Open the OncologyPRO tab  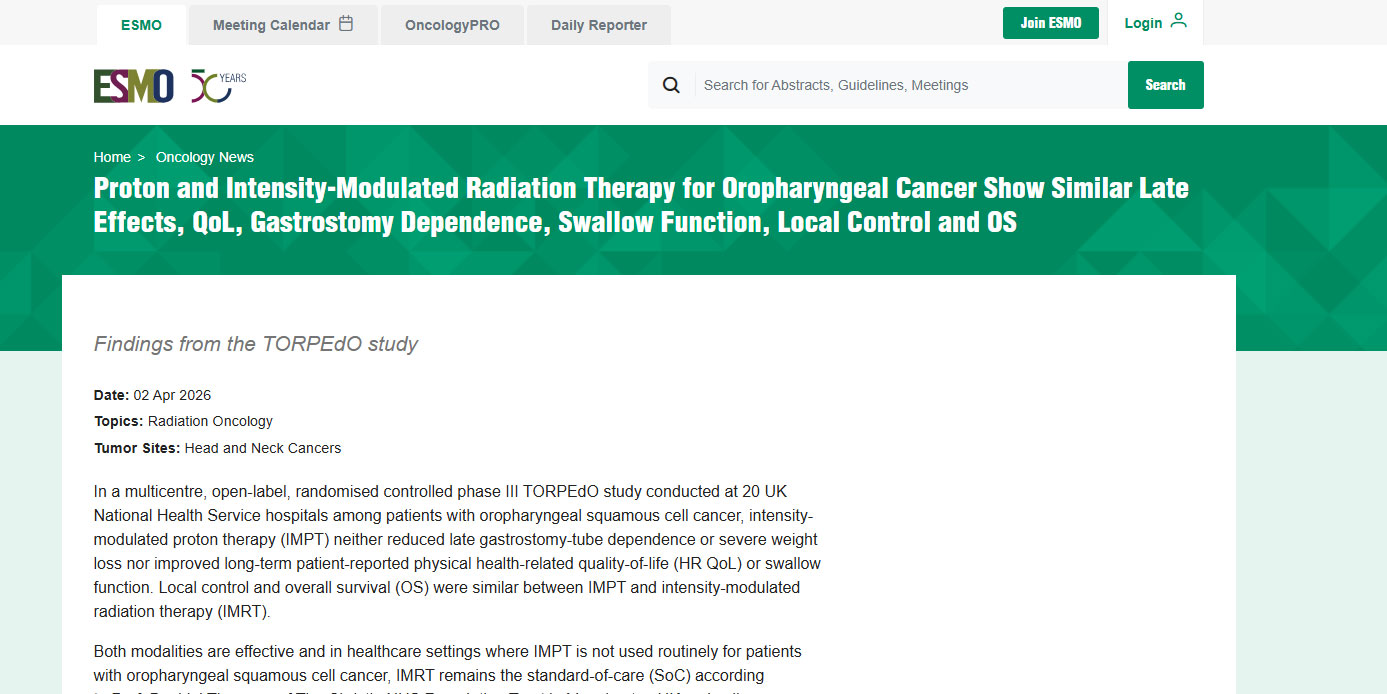[x=452, y=25]
